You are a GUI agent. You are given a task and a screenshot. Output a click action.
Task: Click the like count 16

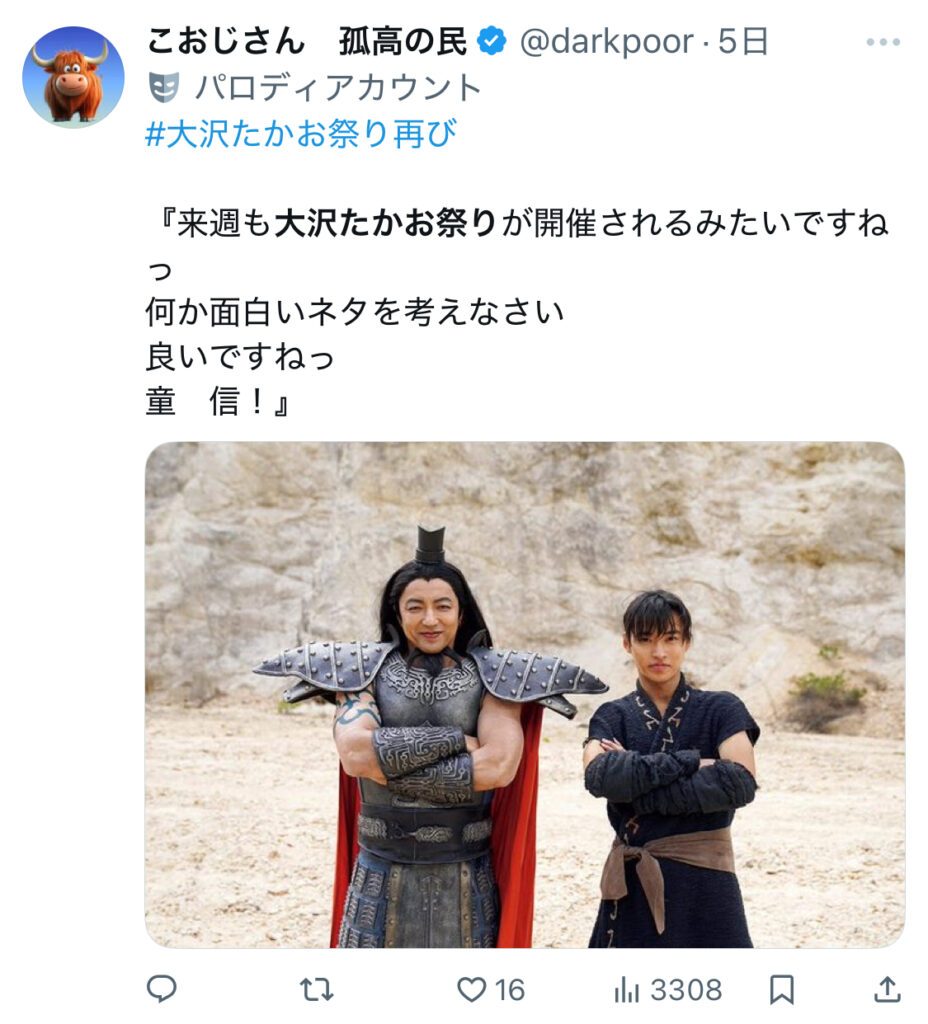510,990
